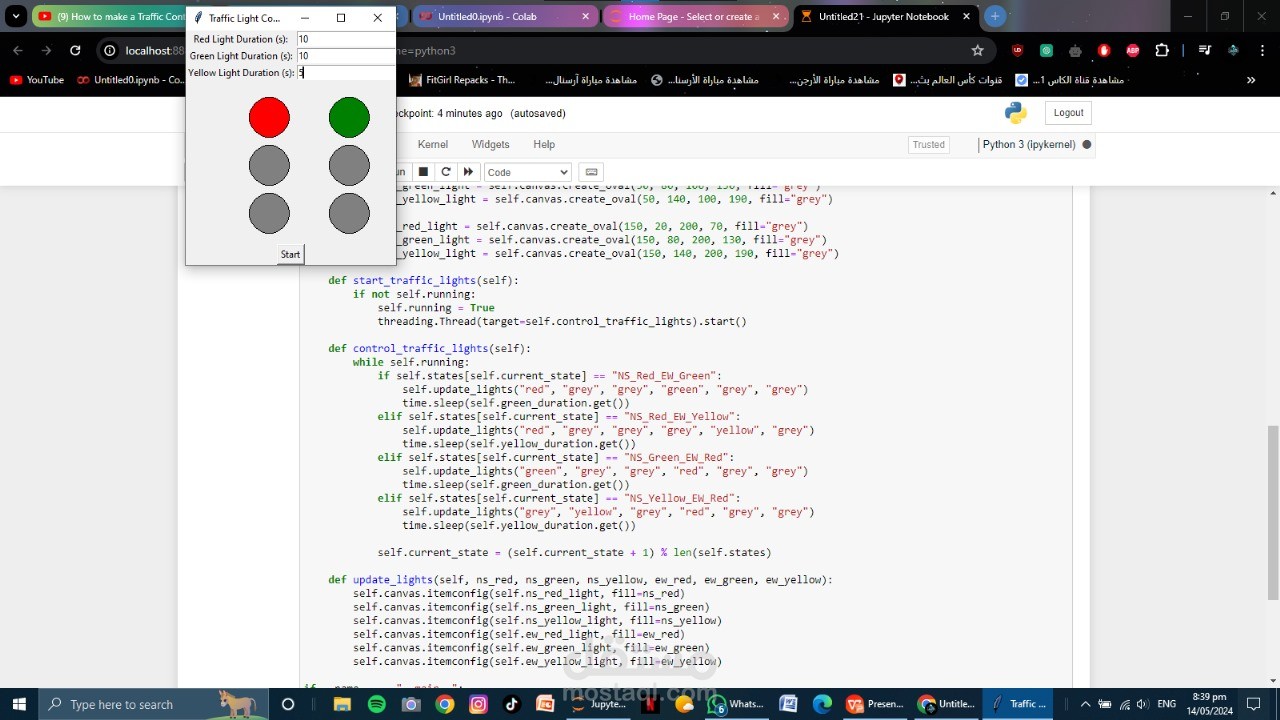This screenshot has width=1280, height=720.
Task: Click the page vertical scrollbar thumb
Action: tap(1273, 511)
